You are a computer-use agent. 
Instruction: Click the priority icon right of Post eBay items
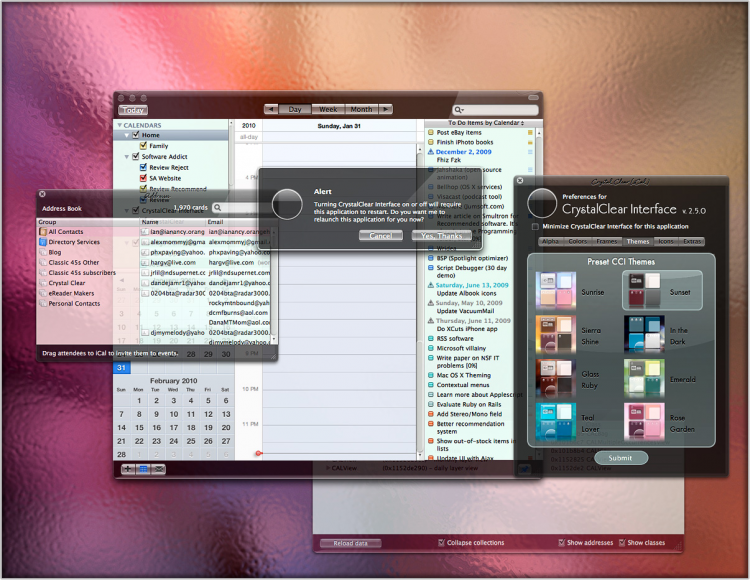[x=530, y=132]
